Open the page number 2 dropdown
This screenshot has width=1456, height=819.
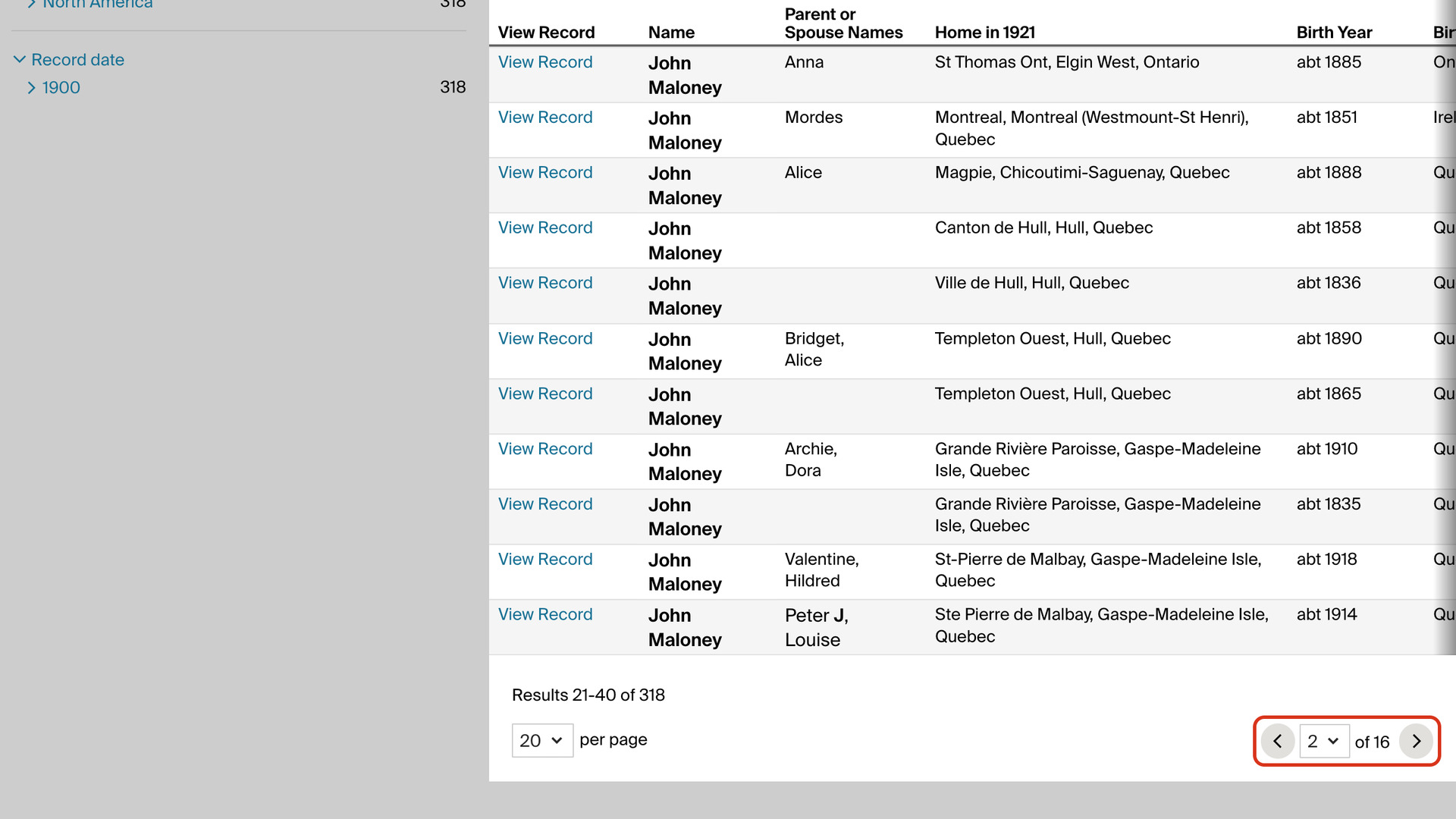pyautogui.click(x=1324, y=741)
